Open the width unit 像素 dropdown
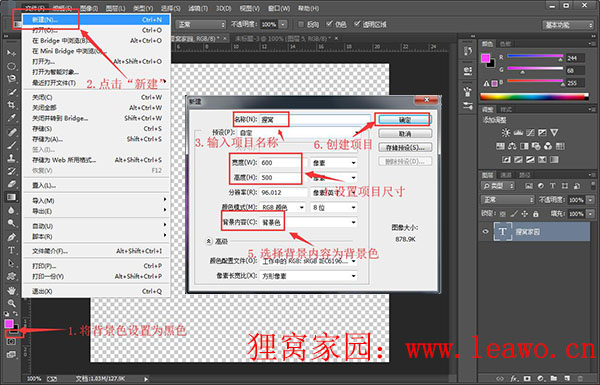This screenshot has width=600, height=385. point(334,163)
